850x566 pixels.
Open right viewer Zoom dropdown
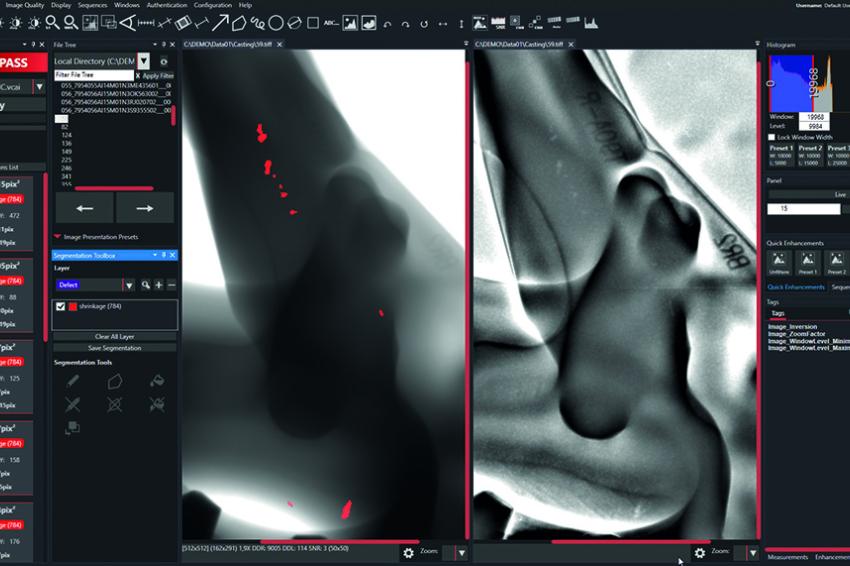pyautogui.click(x=753, y=553)
